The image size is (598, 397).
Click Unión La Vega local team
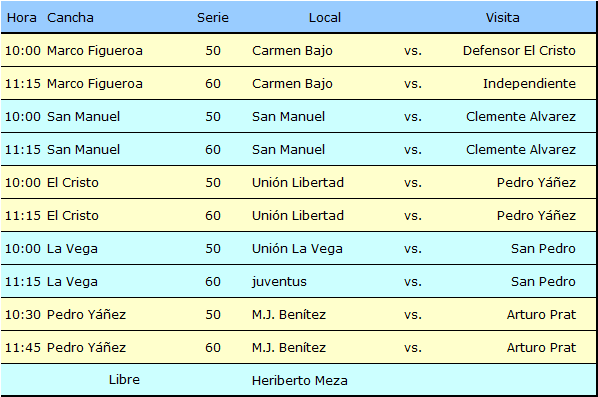click(x=297, y=248)
